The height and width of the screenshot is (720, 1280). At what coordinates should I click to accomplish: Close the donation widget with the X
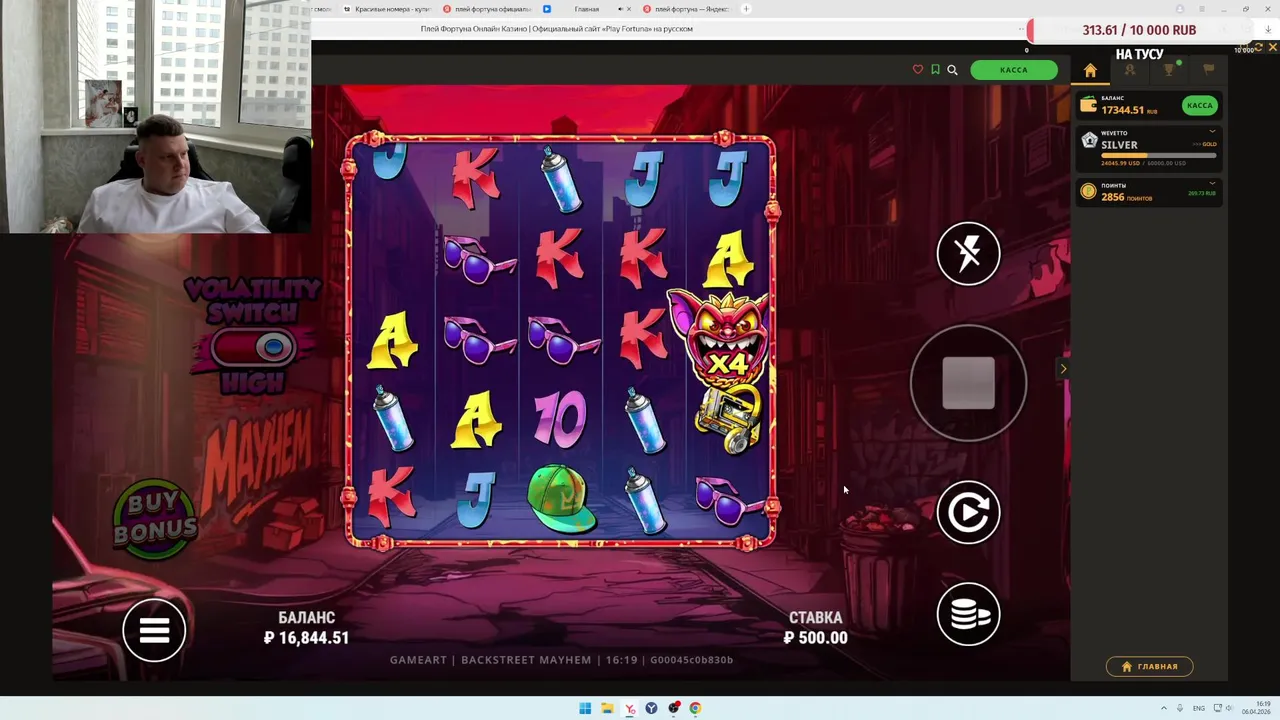click(x=1272, y=46)
